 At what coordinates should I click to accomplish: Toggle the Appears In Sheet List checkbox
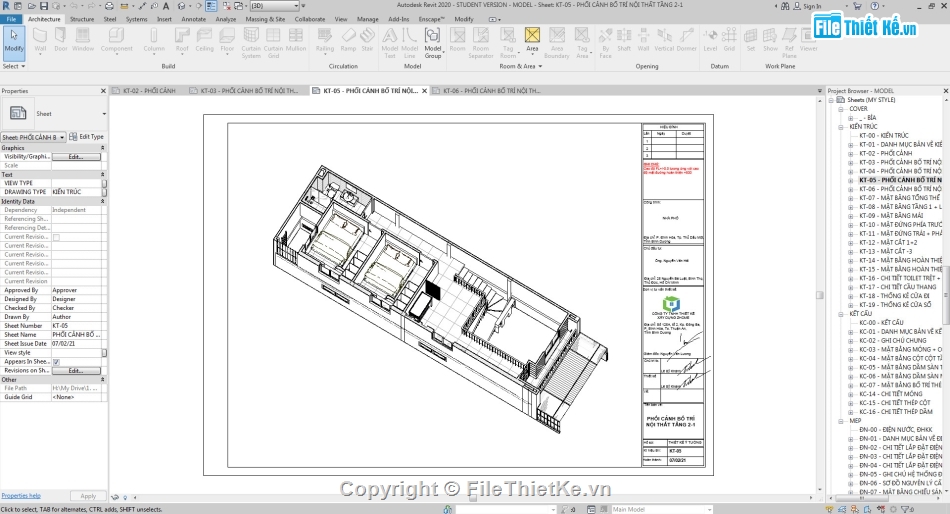56,362
